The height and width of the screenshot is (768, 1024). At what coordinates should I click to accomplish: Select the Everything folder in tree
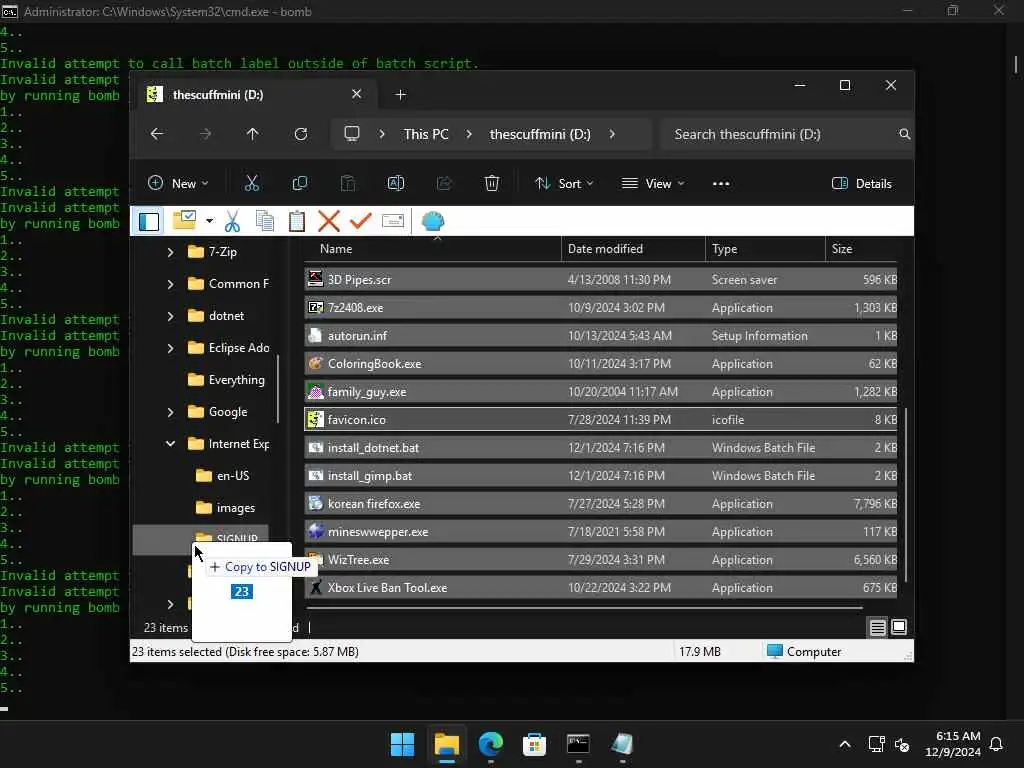226,379
